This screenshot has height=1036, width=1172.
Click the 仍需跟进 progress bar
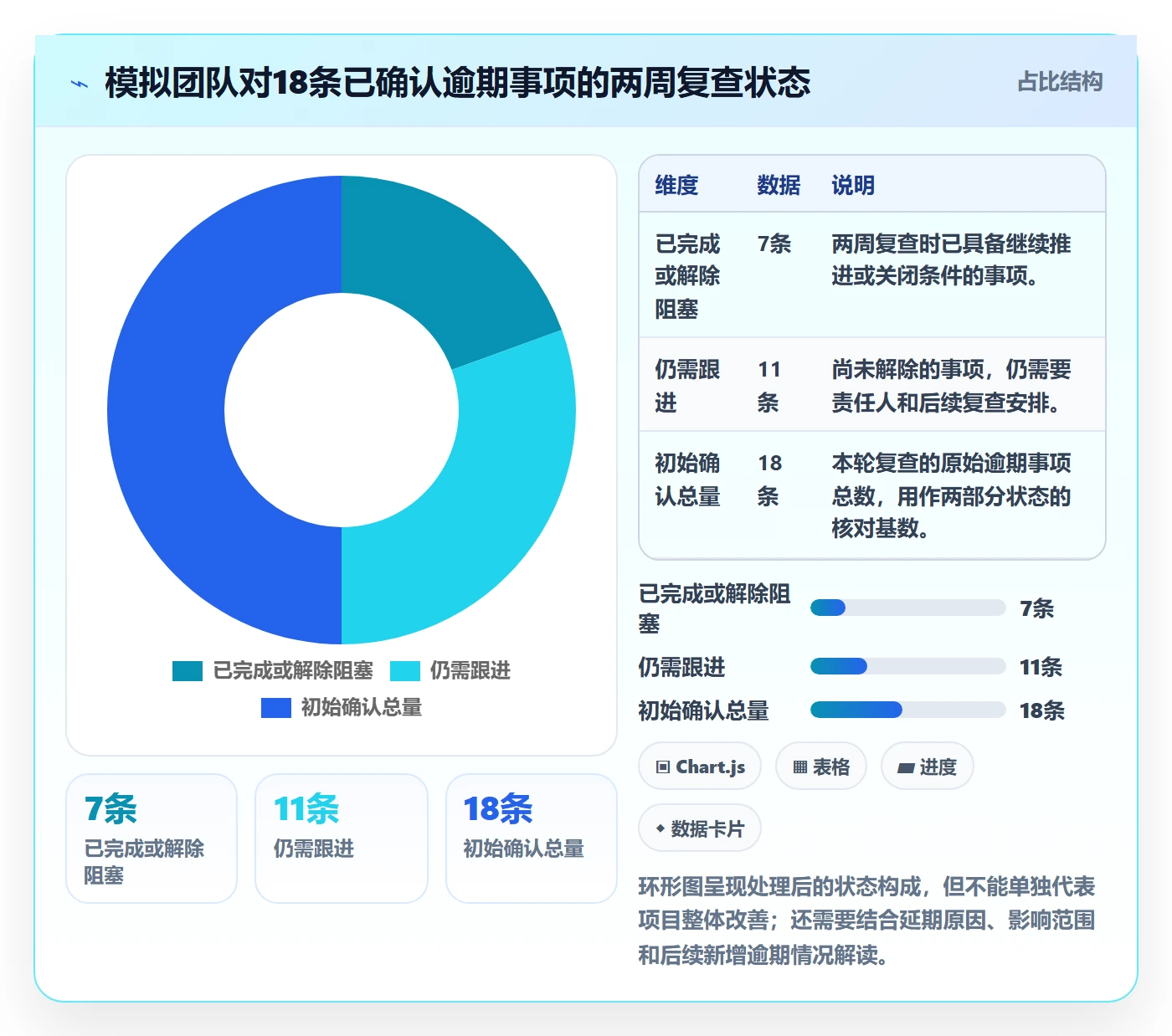coord(908,667)
